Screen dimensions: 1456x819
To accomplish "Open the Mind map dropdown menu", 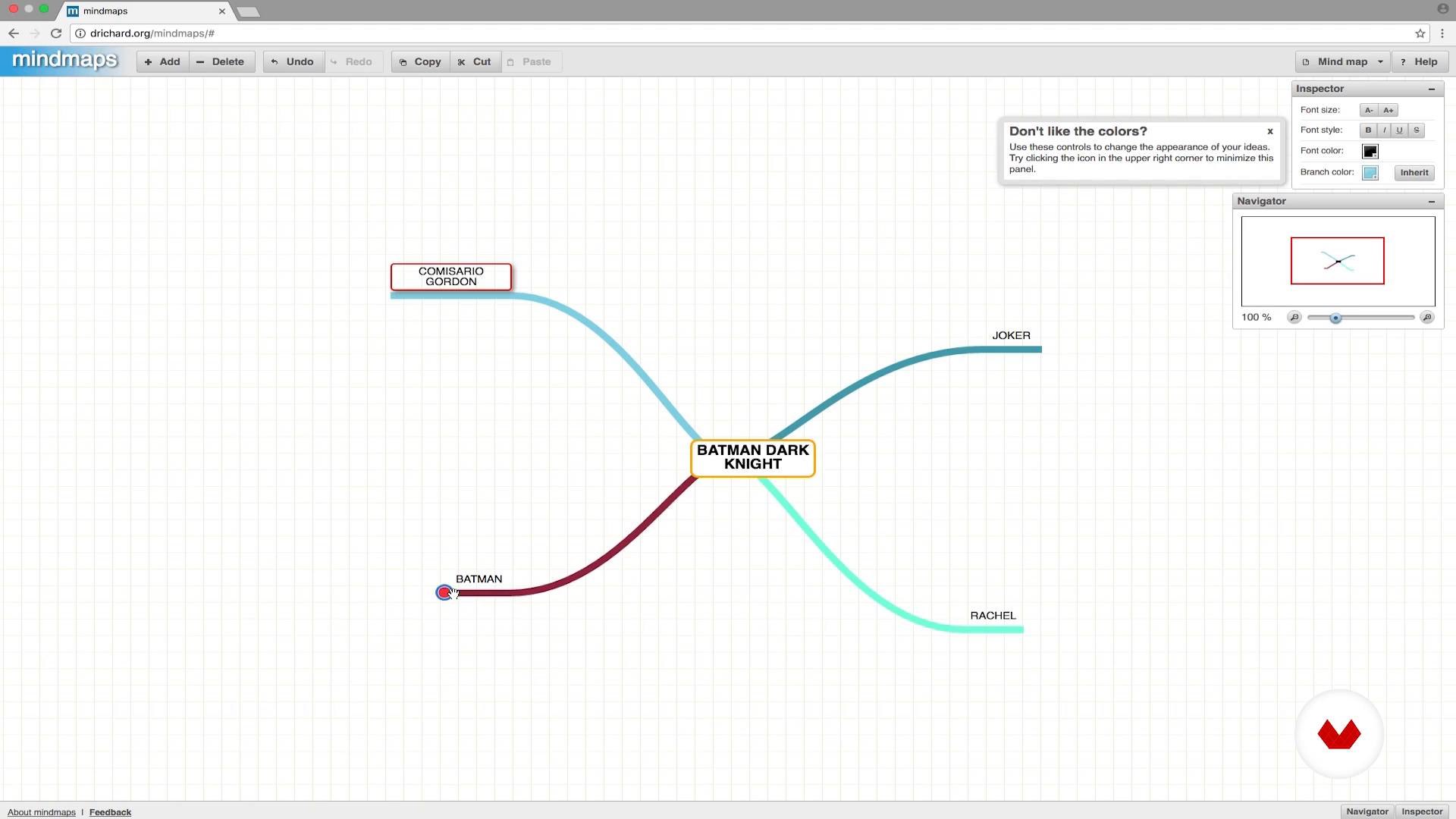I will click(1342, 61).
